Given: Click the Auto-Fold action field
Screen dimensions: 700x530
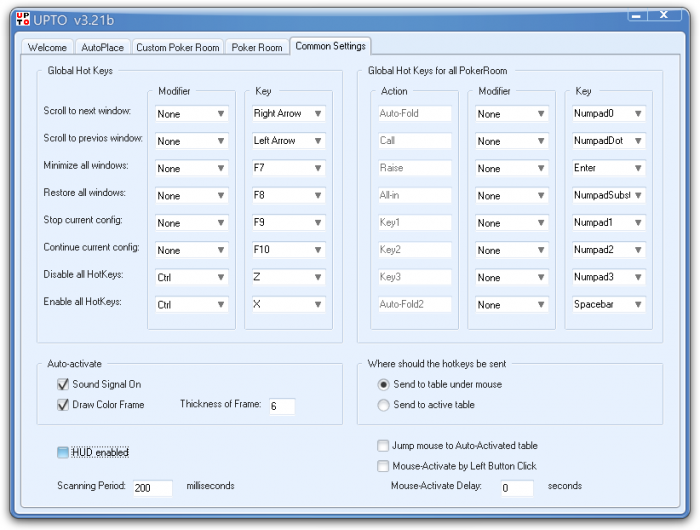Looking at the screenshot, I should (x=415, y=113).
